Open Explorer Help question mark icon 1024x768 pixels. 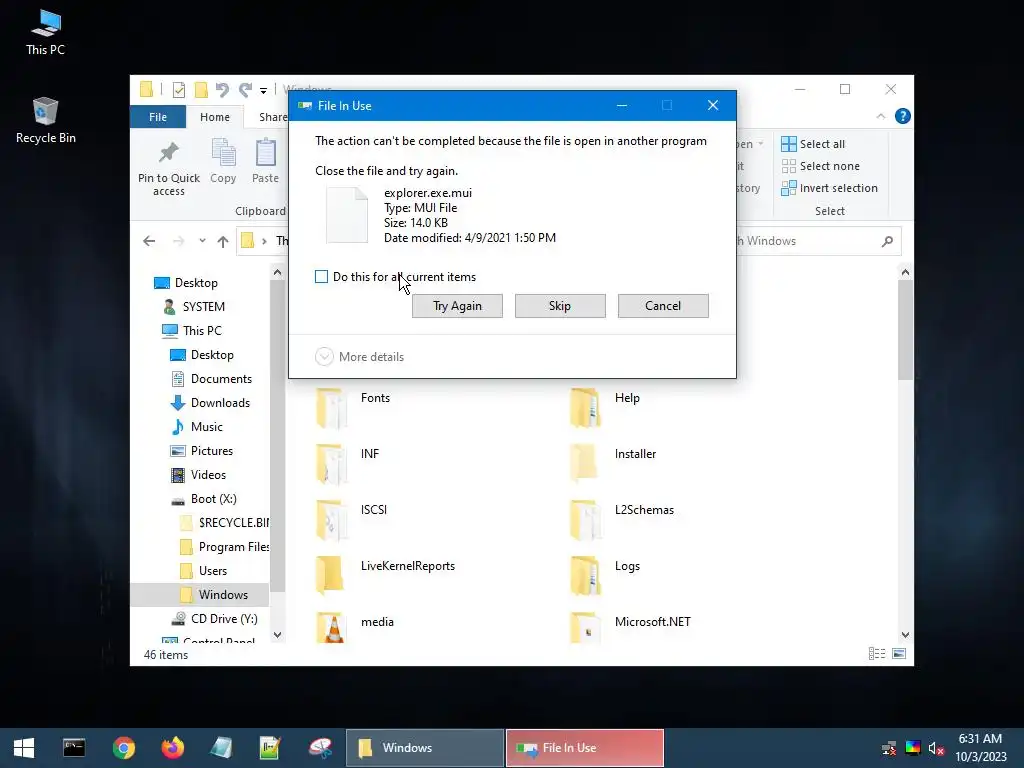click(x=903, y=116)
